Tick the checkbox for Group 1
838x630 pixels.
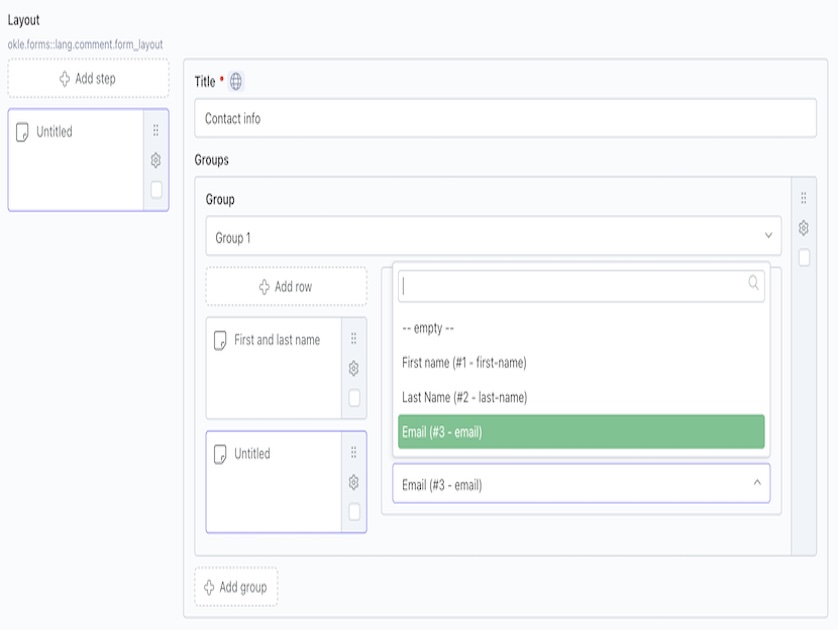(x=804, y=257)
